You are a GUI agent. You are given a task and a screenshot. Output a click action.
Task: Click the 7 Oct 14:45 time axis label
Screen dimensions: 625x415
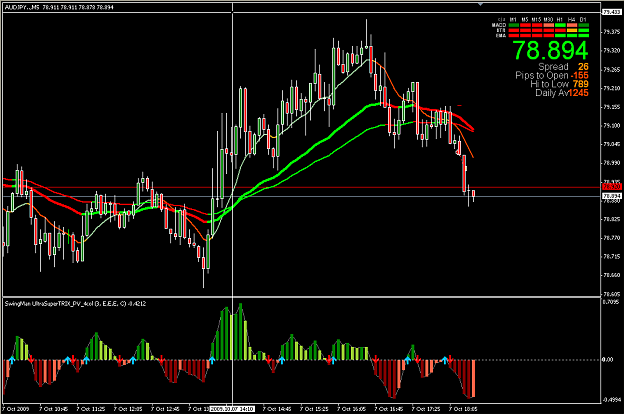[277, 409]
